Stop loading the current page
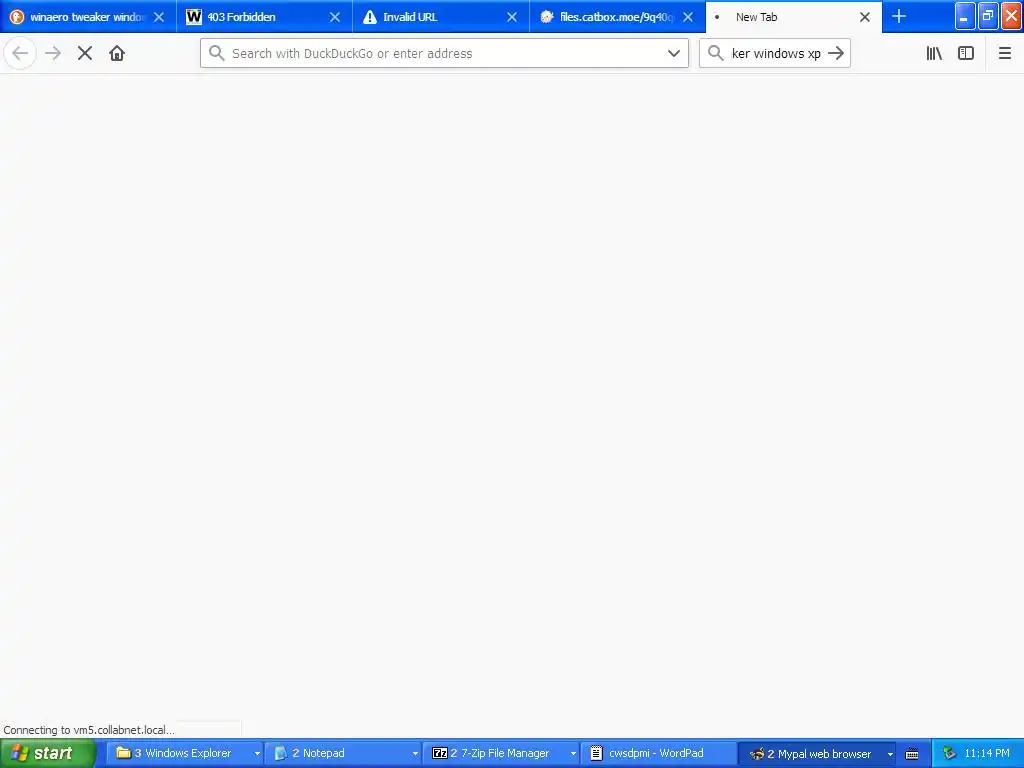This screenshot has width=1024, height=768. pos(85,54)
